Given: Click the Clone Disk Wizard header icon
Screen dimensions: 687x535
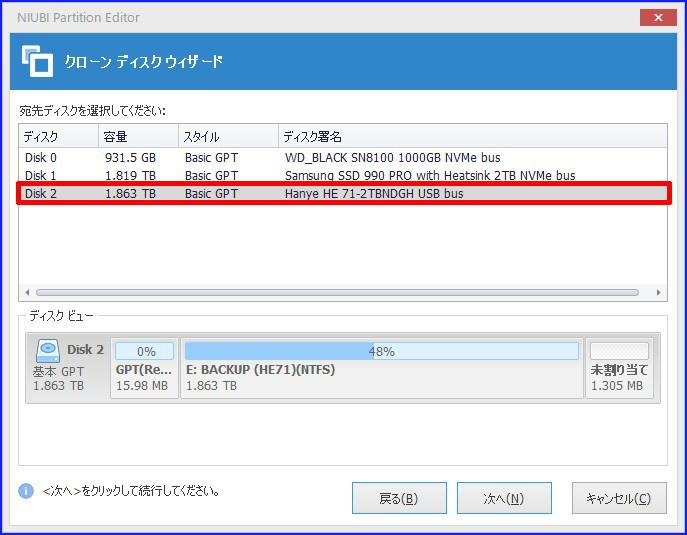Looking at the screenshot, I should (37, 61).
